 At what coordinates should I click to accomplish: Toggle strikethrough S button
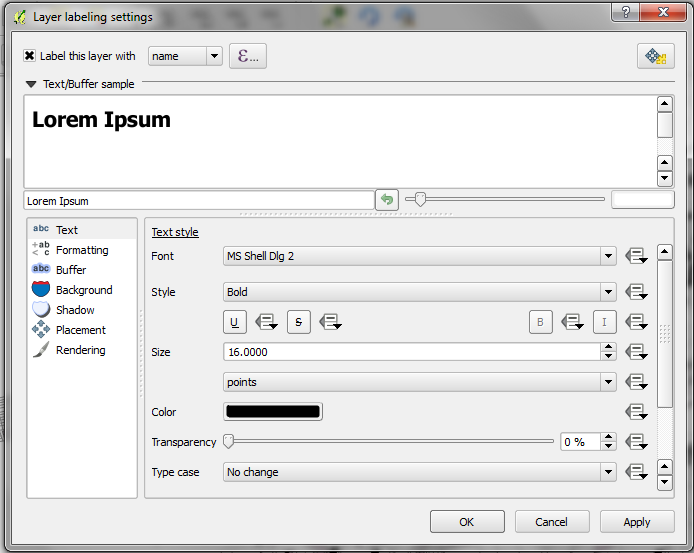coord(299,322)
